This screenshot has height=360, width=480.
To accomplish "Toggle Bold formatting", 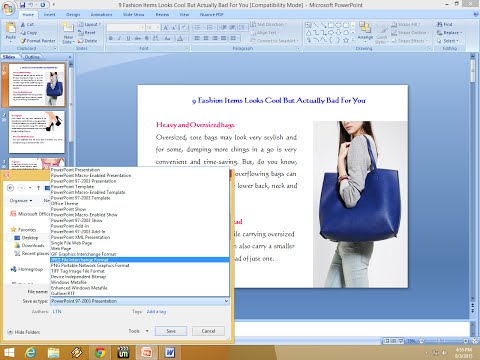I will click(x=111, y=38).
